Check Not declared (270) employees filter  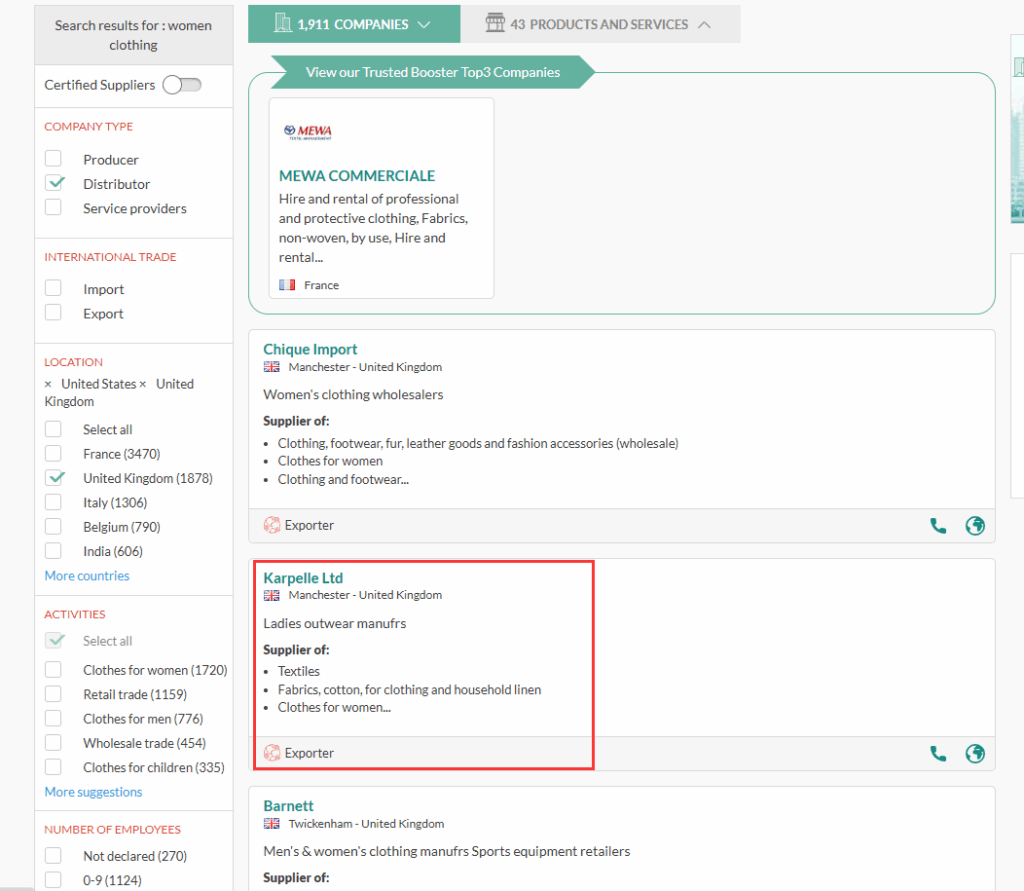[53, 855]
